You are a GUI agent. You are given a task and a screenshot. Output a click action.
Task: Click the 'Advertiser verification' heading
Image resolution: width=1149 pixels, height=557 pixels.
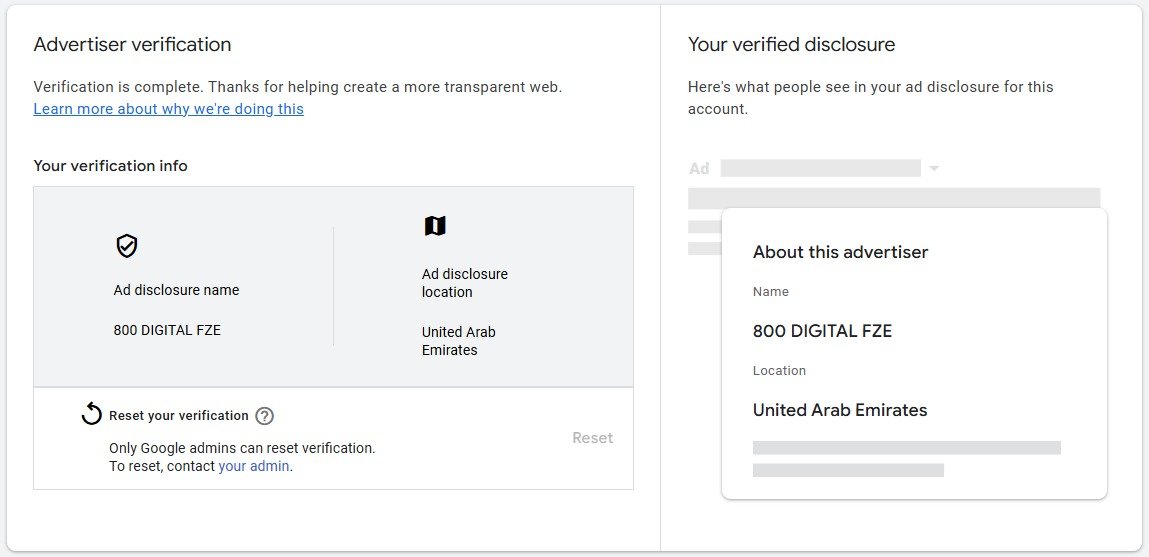click(x=133, y=45)
